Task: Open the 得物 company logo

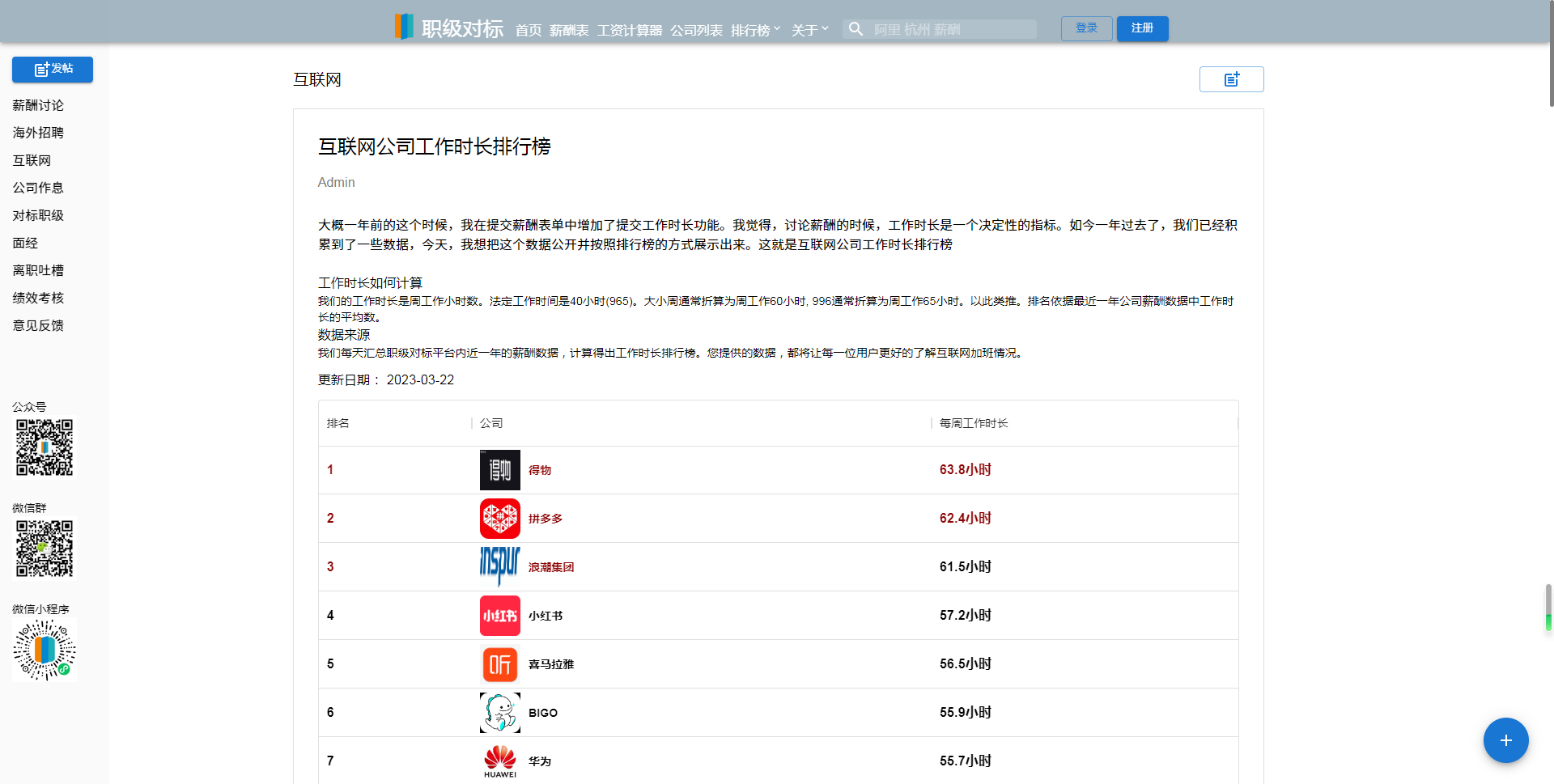Action: 499,470
